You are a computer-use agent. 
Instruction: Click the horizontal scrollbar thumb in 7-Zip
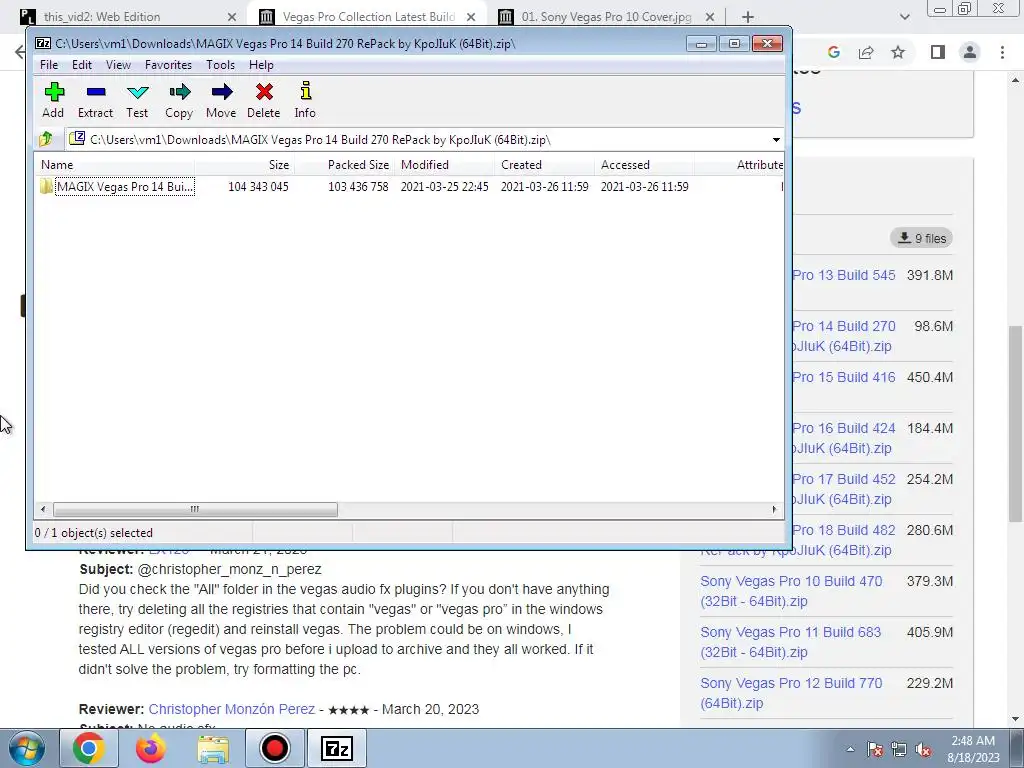point(195,509)
